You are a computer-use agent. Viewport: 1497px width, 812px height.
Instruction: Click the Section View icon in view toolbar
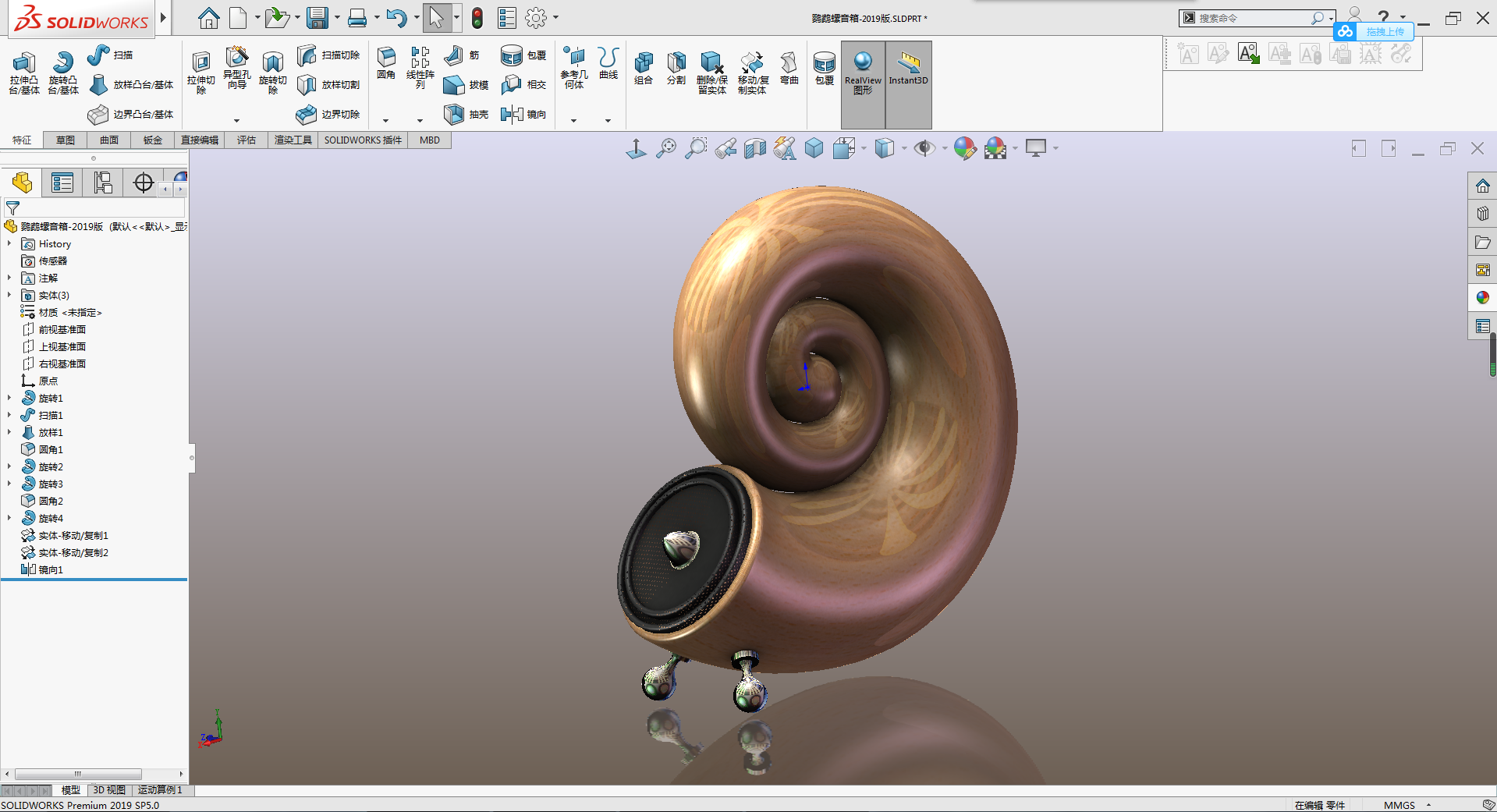(x=754, y=148)
